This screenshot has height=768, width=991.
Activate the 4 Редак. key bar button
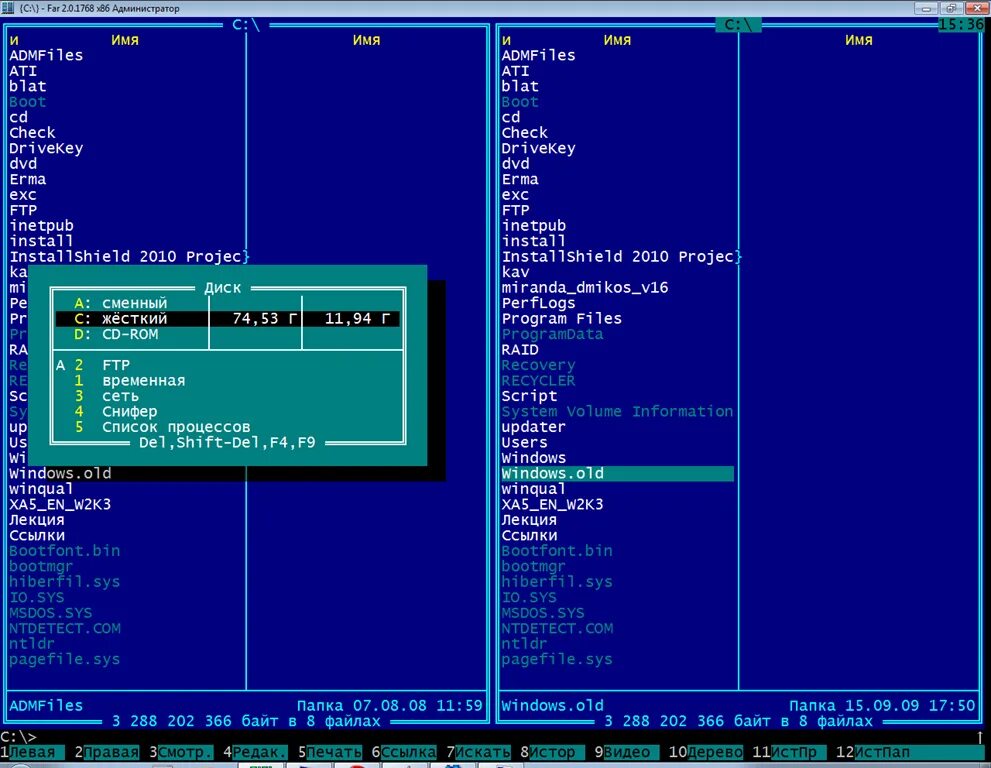coord(255,752)
